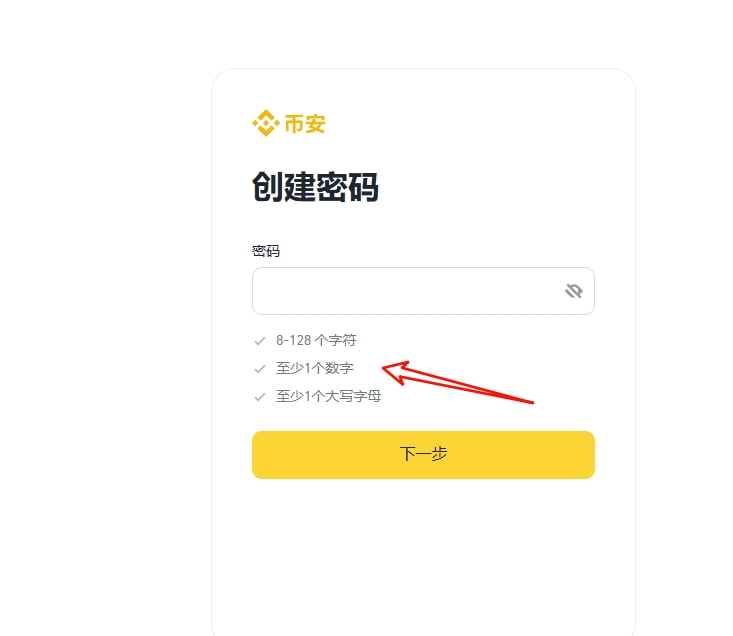Select the 至少1个大写字母 requirement text

[x=328, y=396]
